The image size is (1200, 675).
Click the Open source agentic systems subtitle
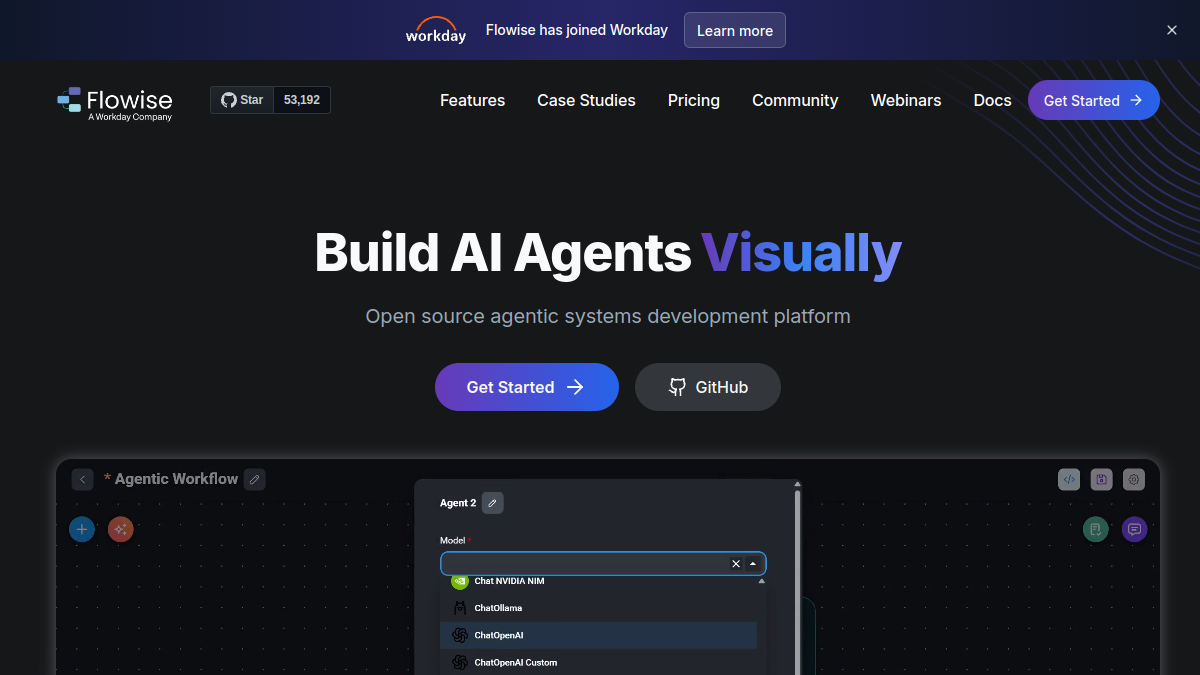[608, 316]
